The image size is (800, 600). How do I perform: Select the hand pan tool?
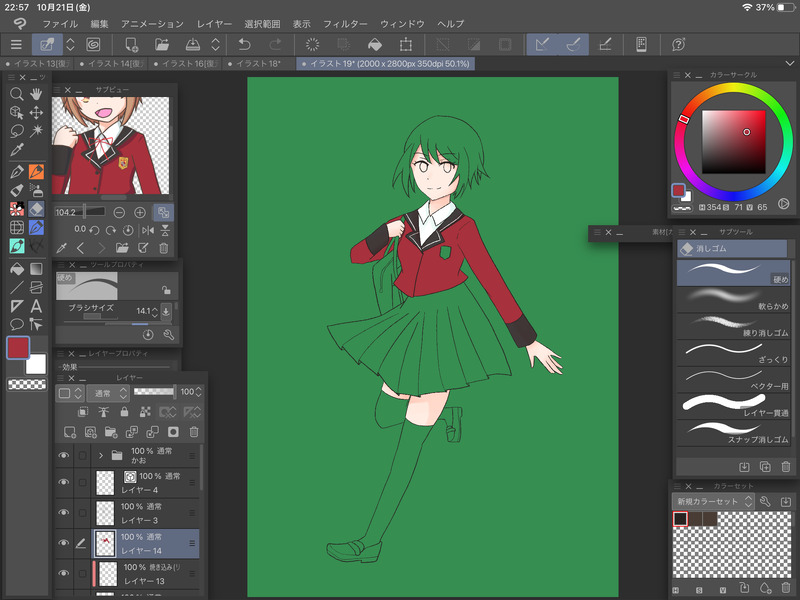(36, 94)
